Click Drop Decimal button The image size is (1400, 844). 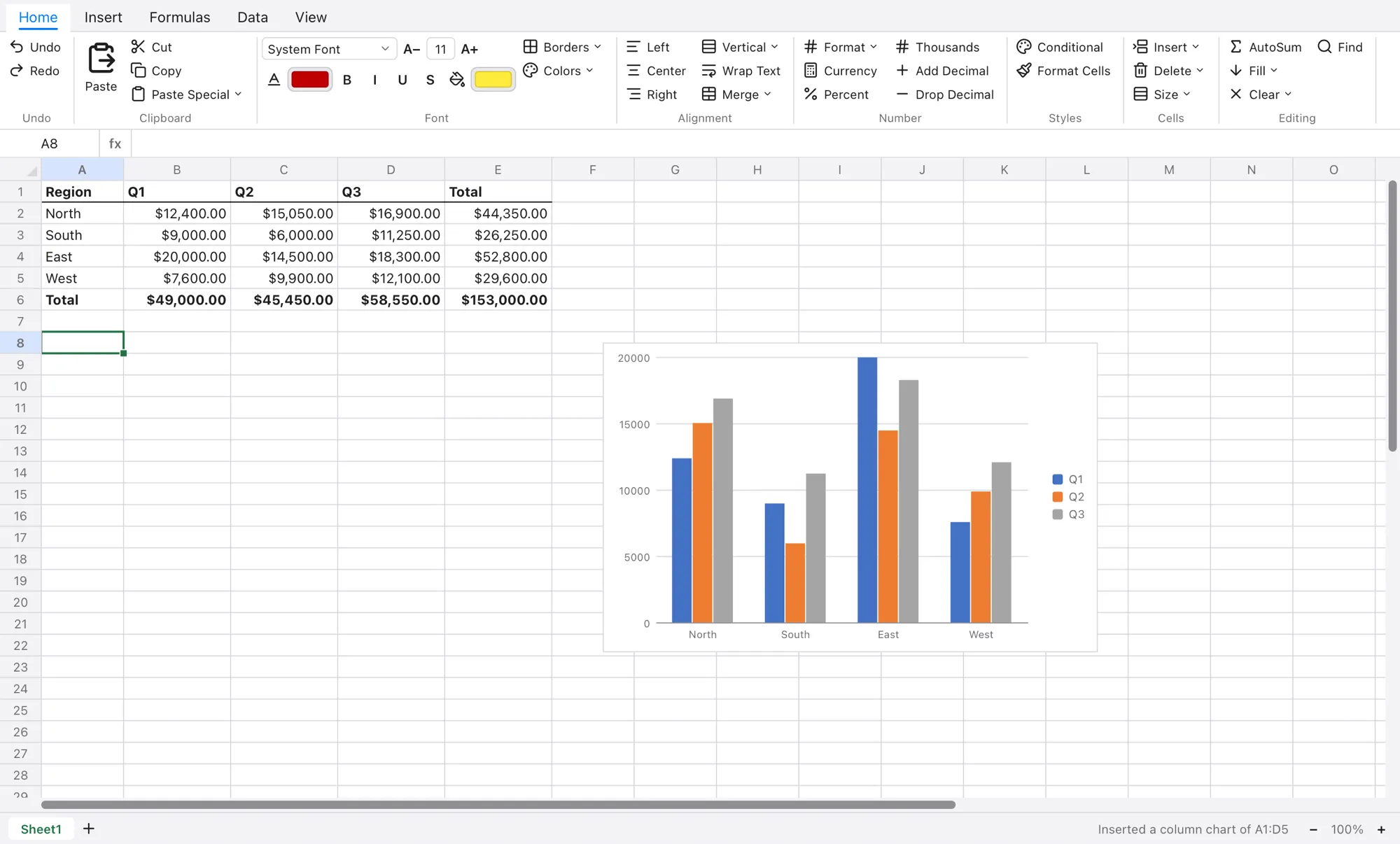(944, 94)
